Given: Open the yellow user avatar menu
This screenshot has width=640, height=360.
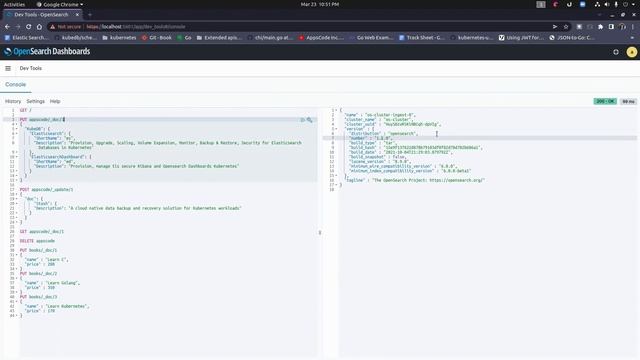Looking at the screenshot, I should point(631,52).
